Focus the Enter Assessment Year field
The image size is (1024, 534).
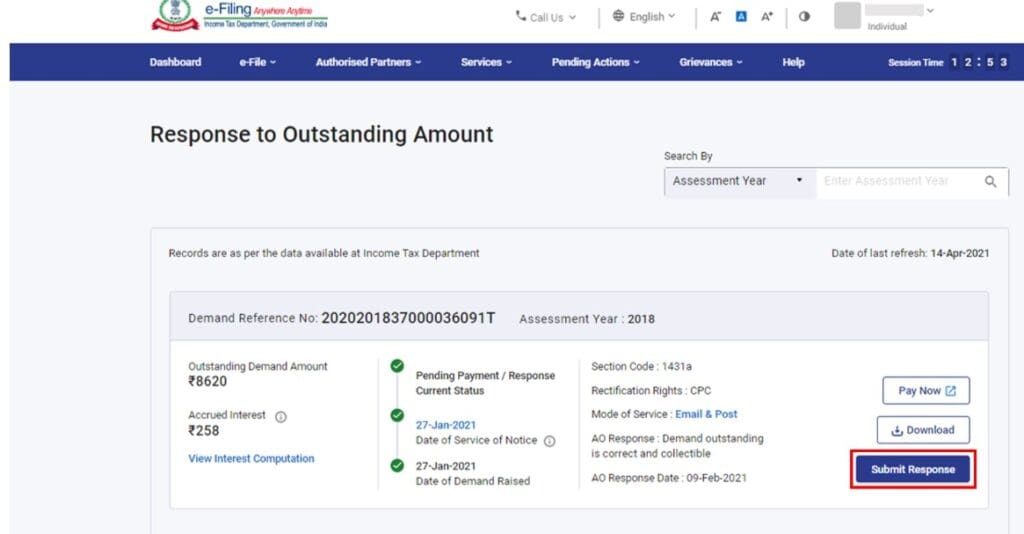pos(899,181)
